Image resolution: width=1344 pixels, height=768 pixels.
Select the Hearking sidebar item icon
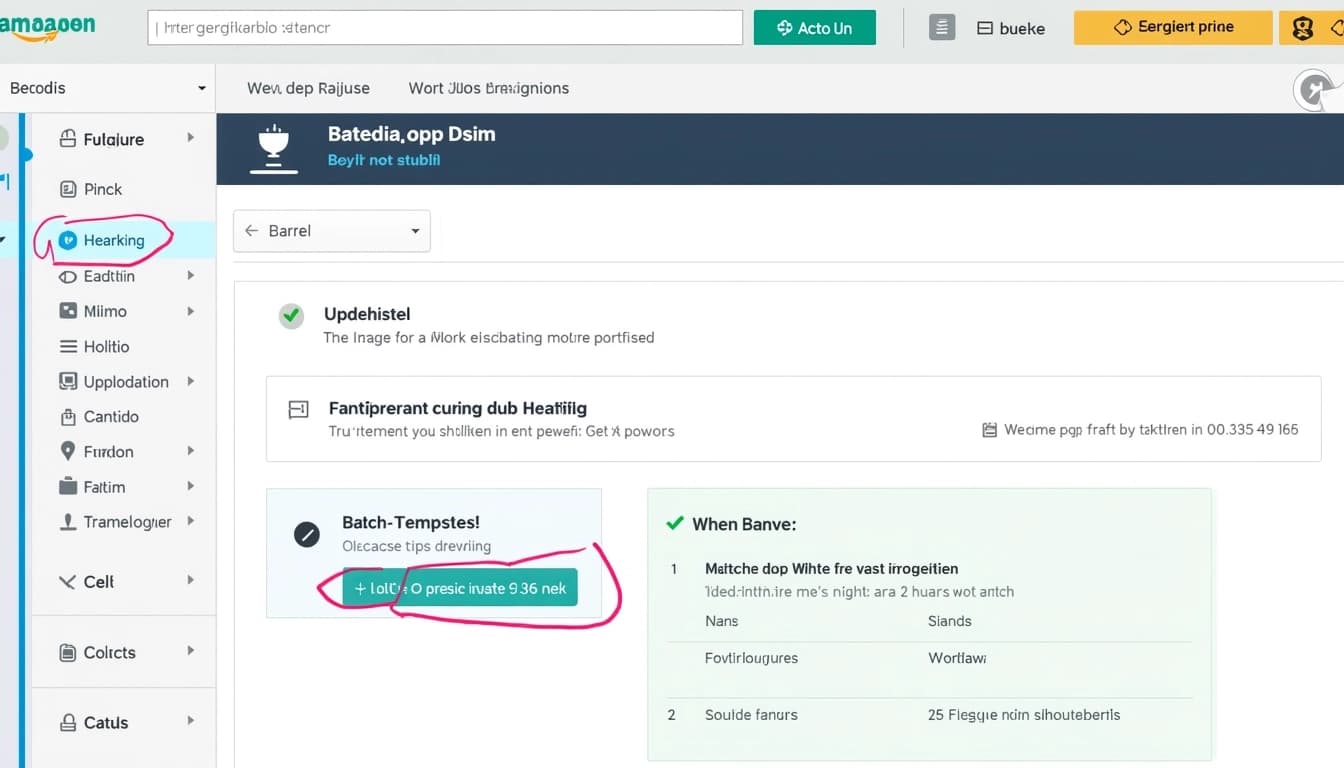click(68, 240)
